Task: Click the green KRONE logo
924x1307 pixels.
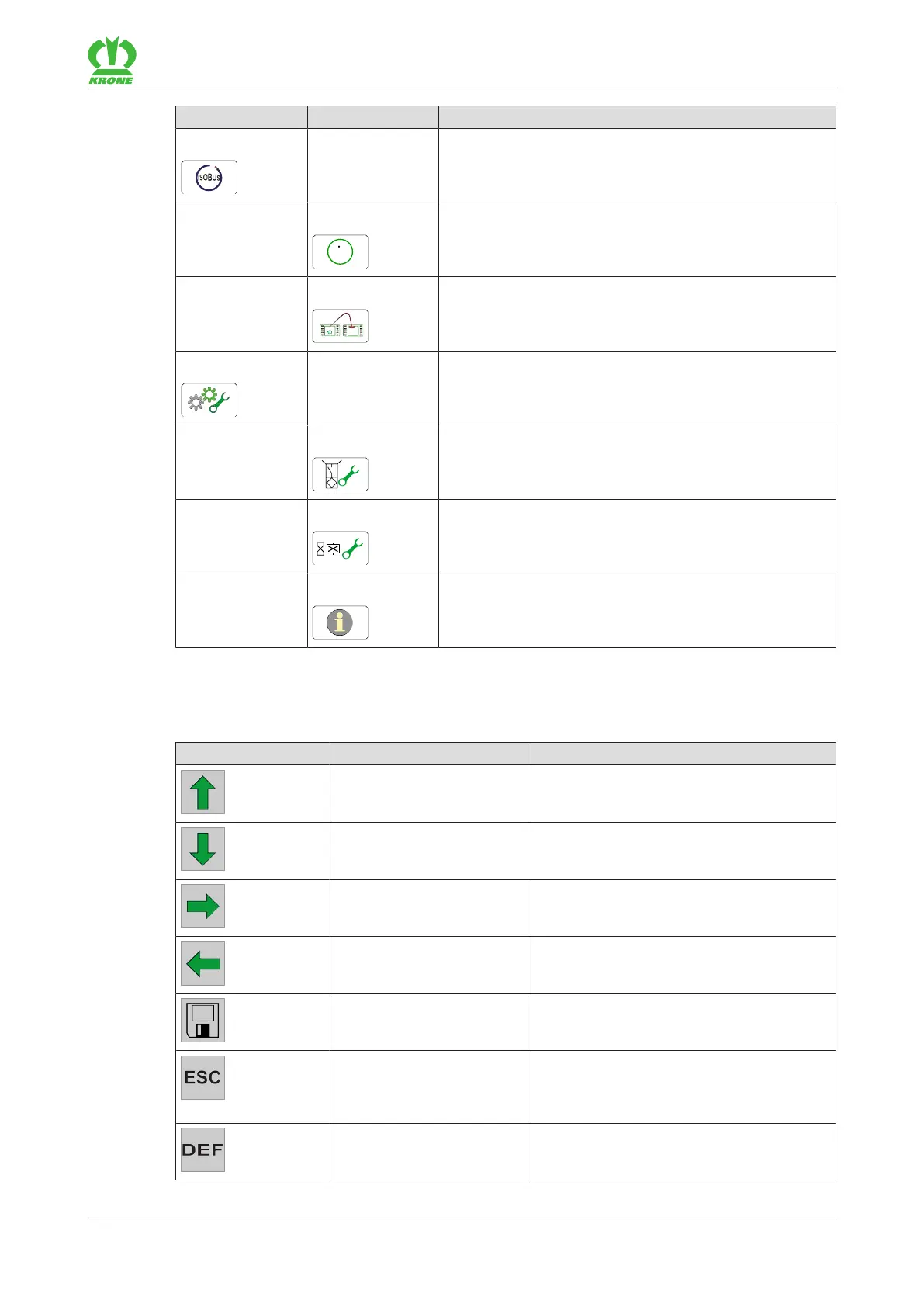Action: [112, 60]
